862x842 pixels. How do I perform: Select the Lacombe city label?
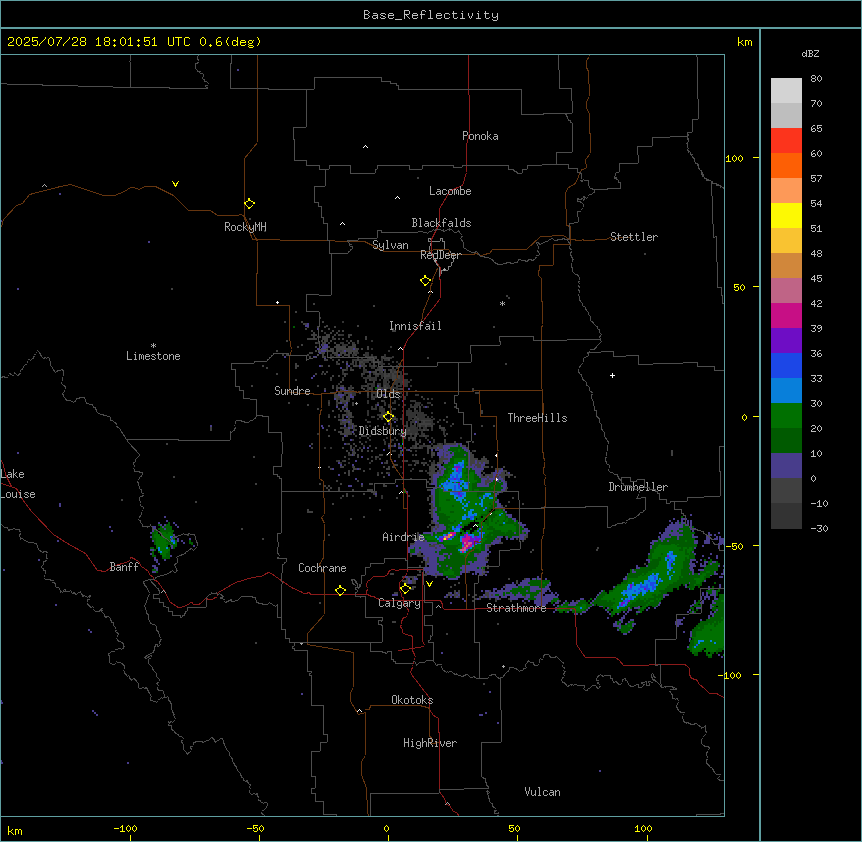450,191
